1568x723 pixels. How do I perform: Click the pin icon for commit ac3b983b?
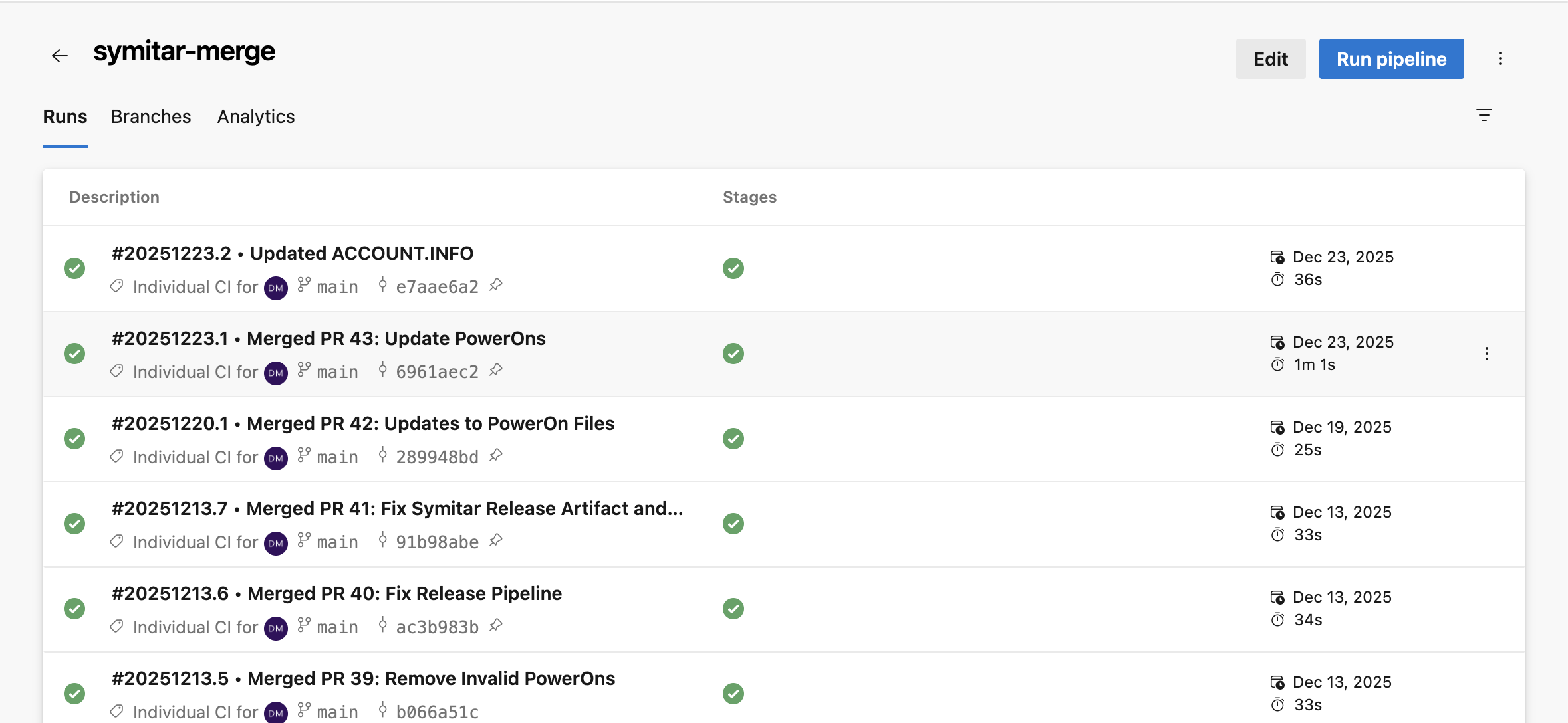click(496, 625)
